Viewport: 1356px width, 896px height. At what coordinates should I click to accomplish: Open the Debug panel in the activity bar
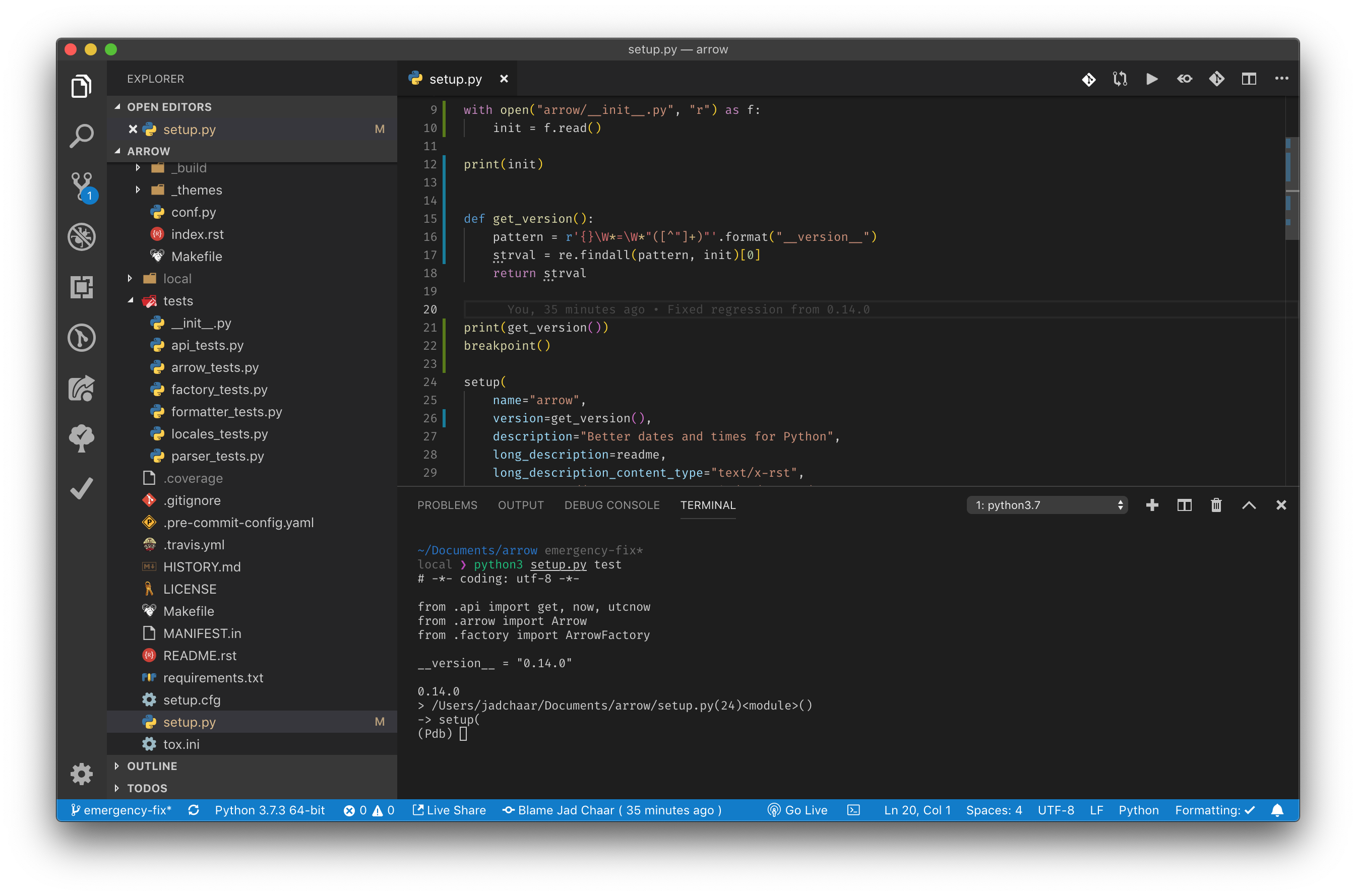82,236
